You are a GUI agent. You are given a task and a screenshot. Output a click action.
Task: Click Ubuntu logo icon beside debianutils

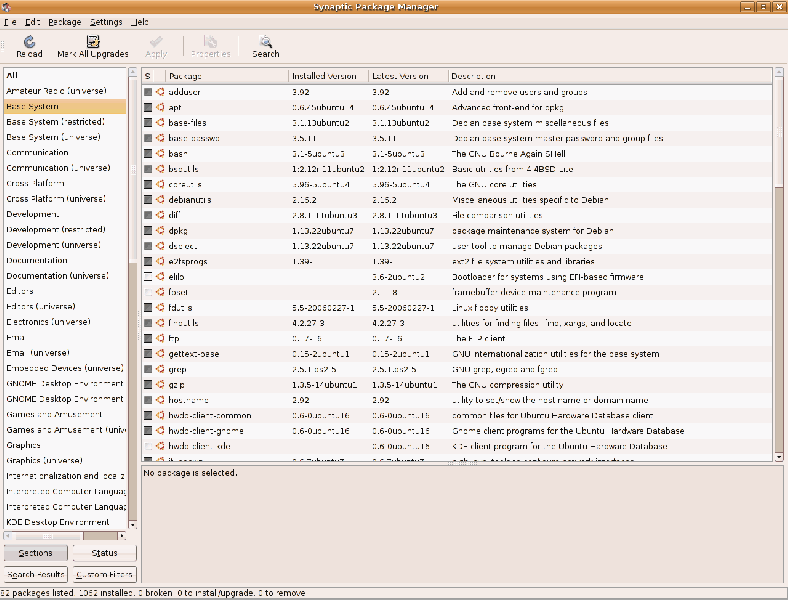pos(160,199)
